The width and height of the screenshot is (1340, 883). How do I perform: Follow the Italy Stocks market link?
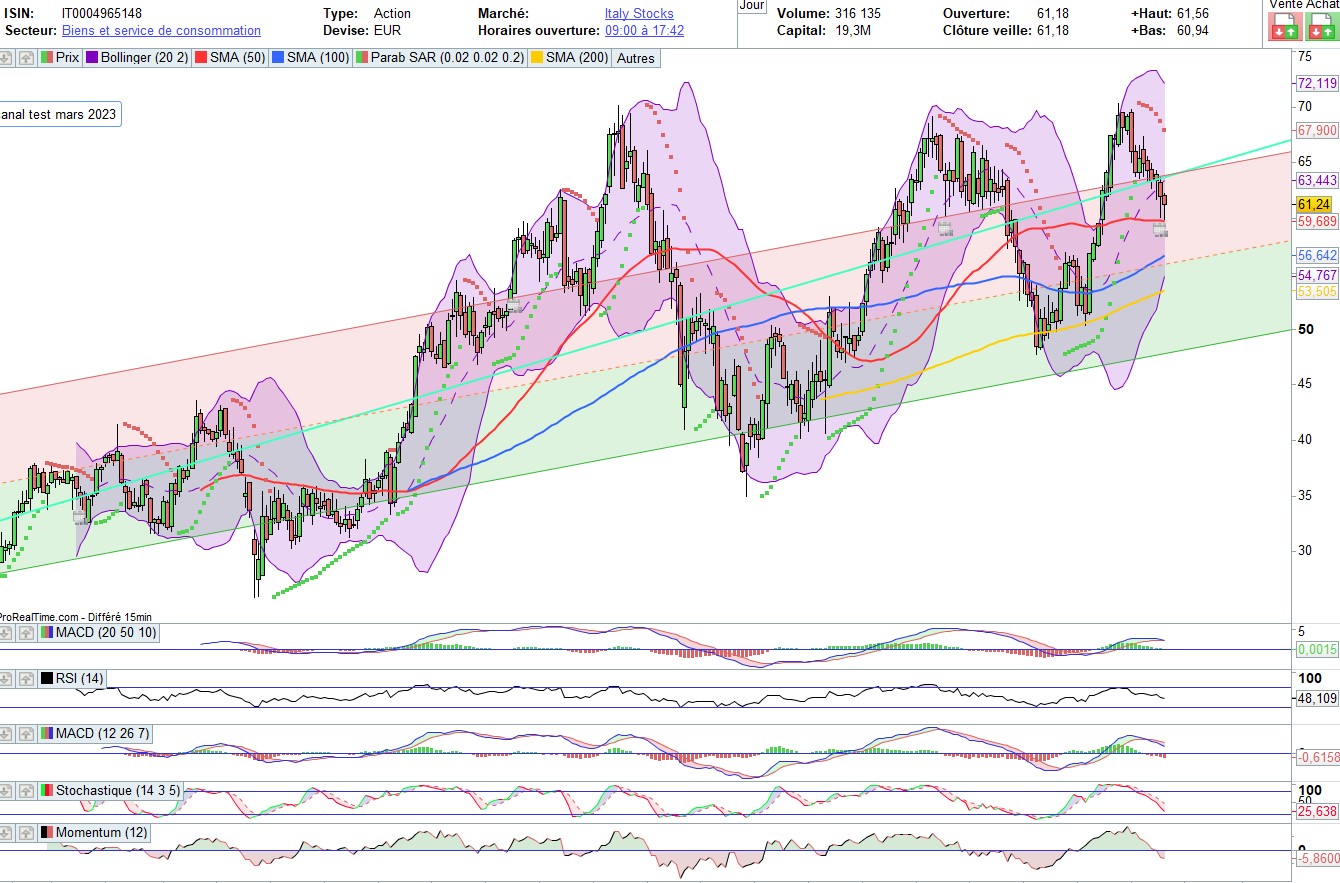pos(639,14)
